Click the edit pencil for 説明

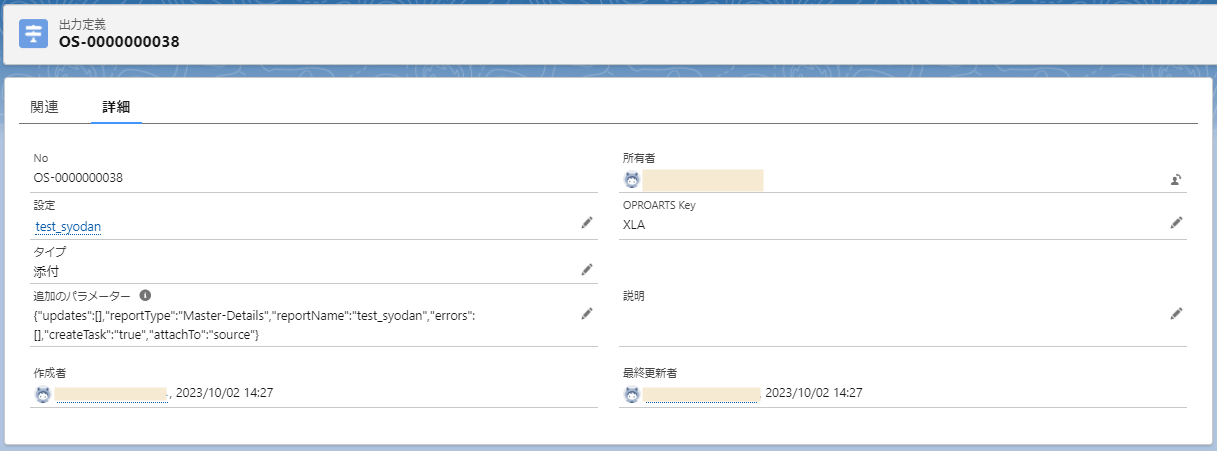point(1177,314)
